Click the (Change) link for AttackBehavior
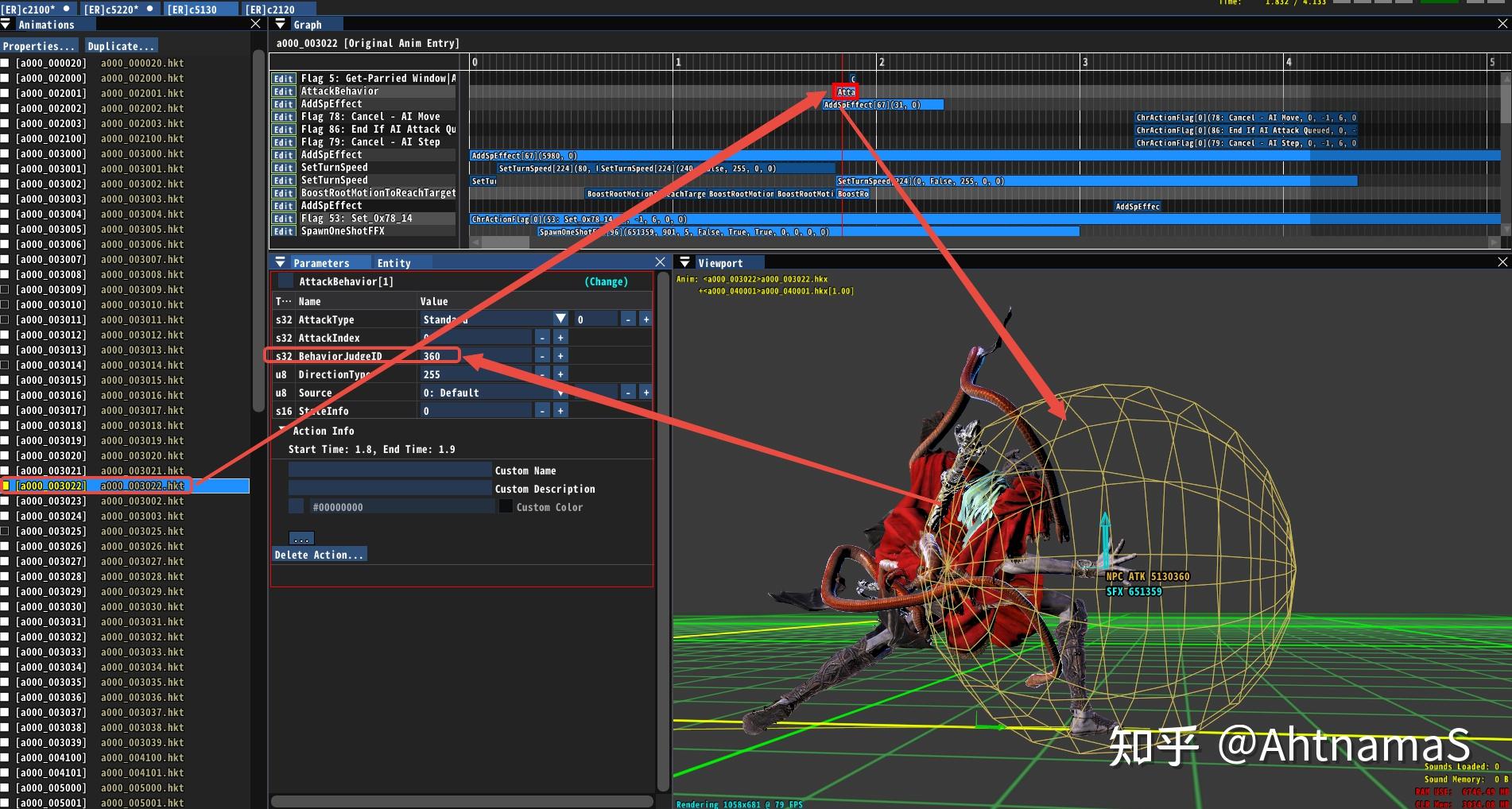This screenshot has height=809, width=1512. [607, 281]
